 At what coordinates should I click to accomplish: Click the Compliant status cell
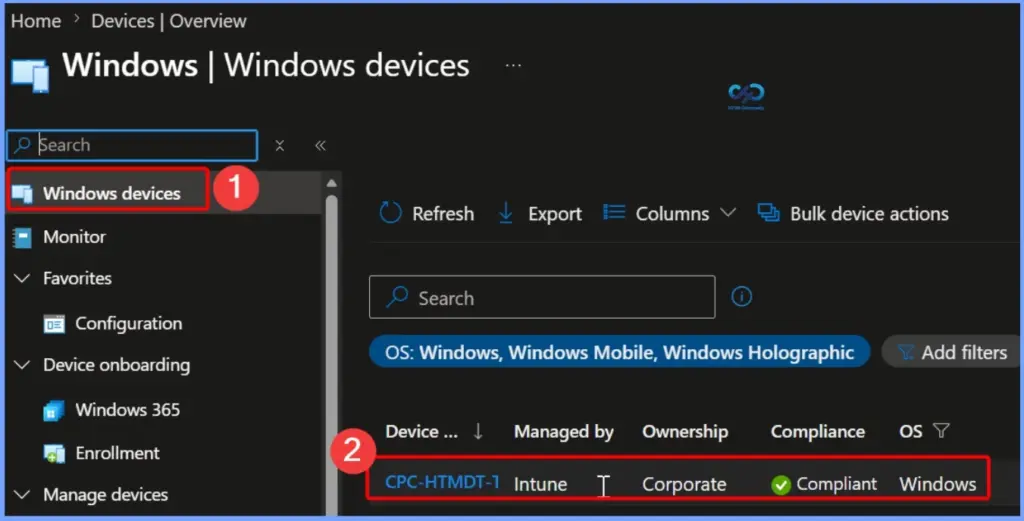coord(824,484)
